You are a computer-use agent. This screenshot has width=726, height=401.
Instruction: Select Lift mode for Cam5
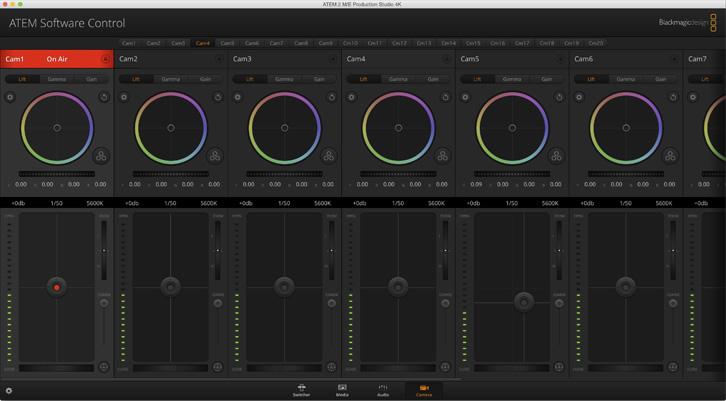[x=477, y=79]
